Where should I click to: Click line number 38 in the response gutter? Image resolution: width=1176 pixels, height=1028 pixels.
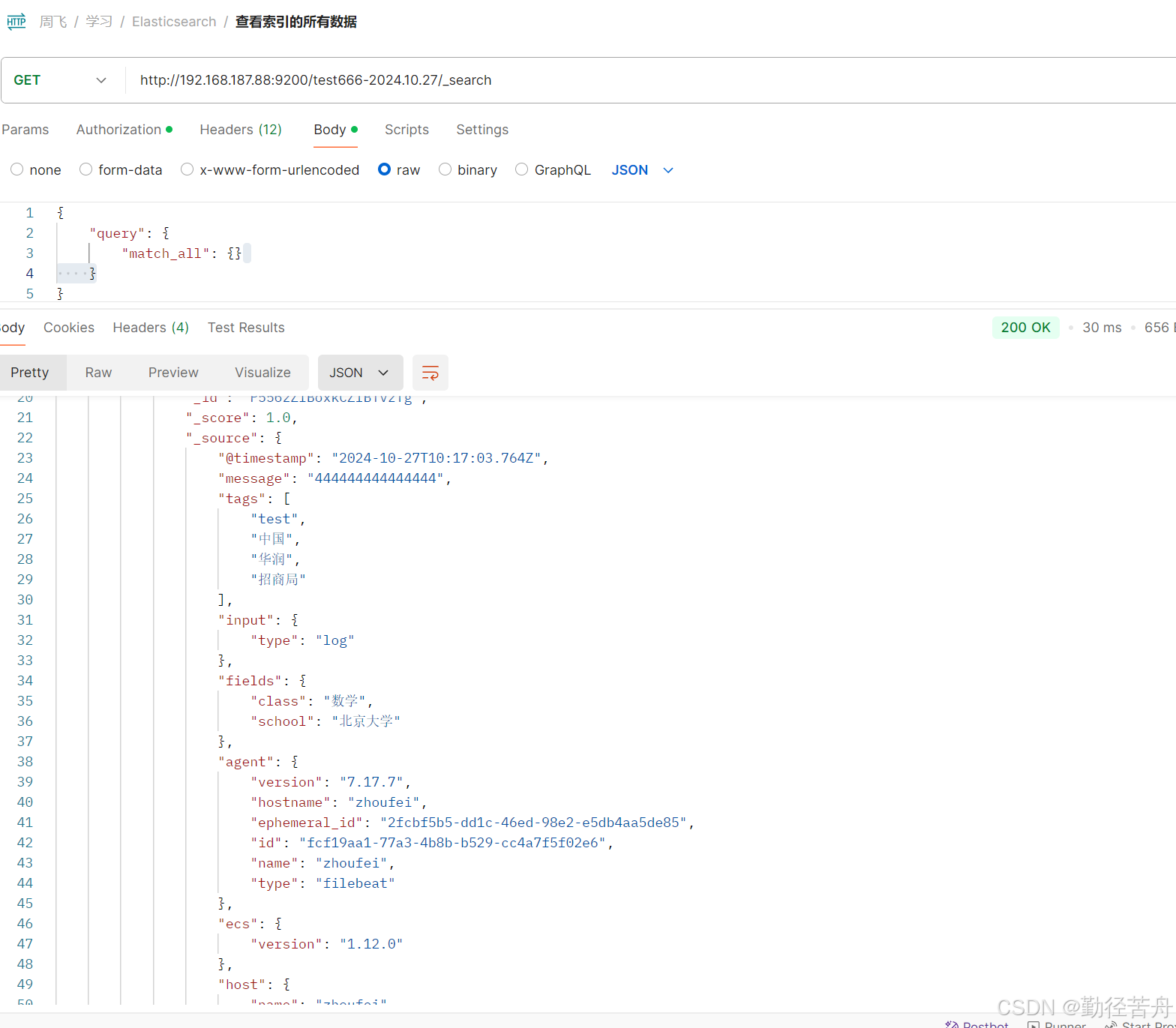point(25,762)
